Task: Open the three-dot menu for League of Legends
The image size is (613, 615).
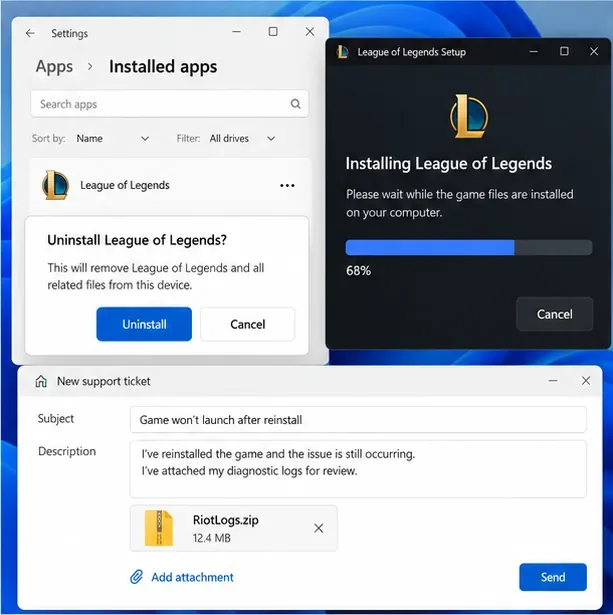Action: pyautogui.click(x=287, y=186)
